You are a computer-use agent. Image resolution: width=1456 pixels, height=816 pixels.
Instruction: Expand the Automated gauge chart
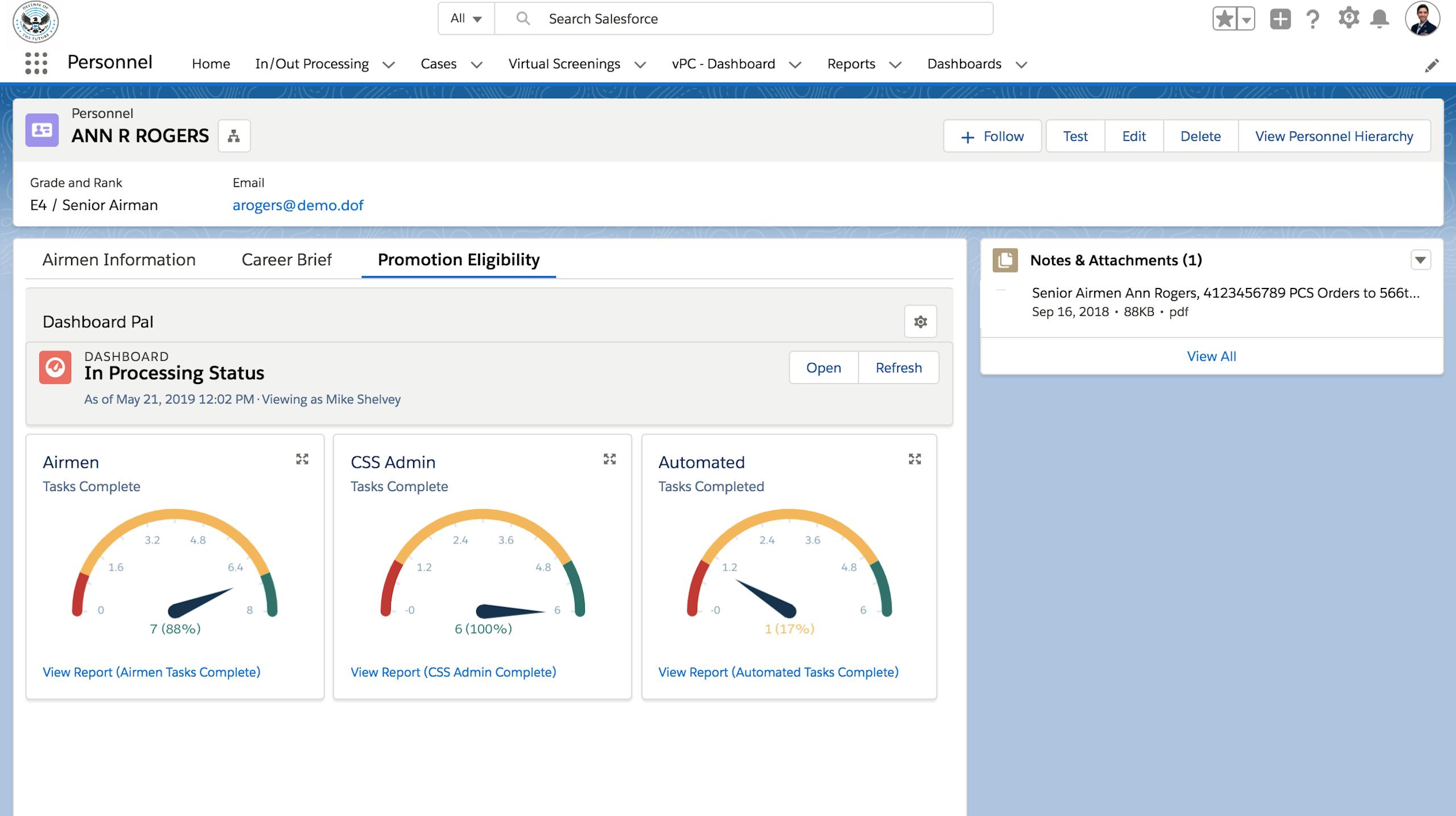914,459
